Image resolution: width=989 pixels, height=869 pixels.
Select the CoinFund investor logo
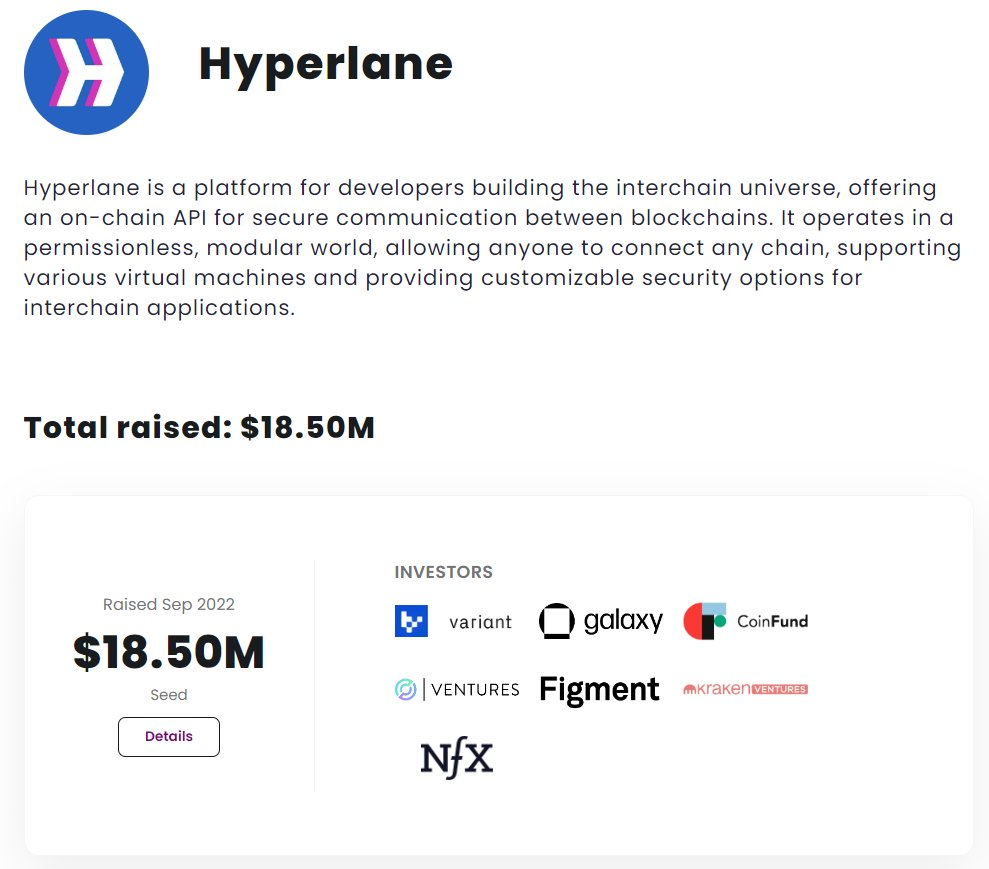(x=746, y=621)
